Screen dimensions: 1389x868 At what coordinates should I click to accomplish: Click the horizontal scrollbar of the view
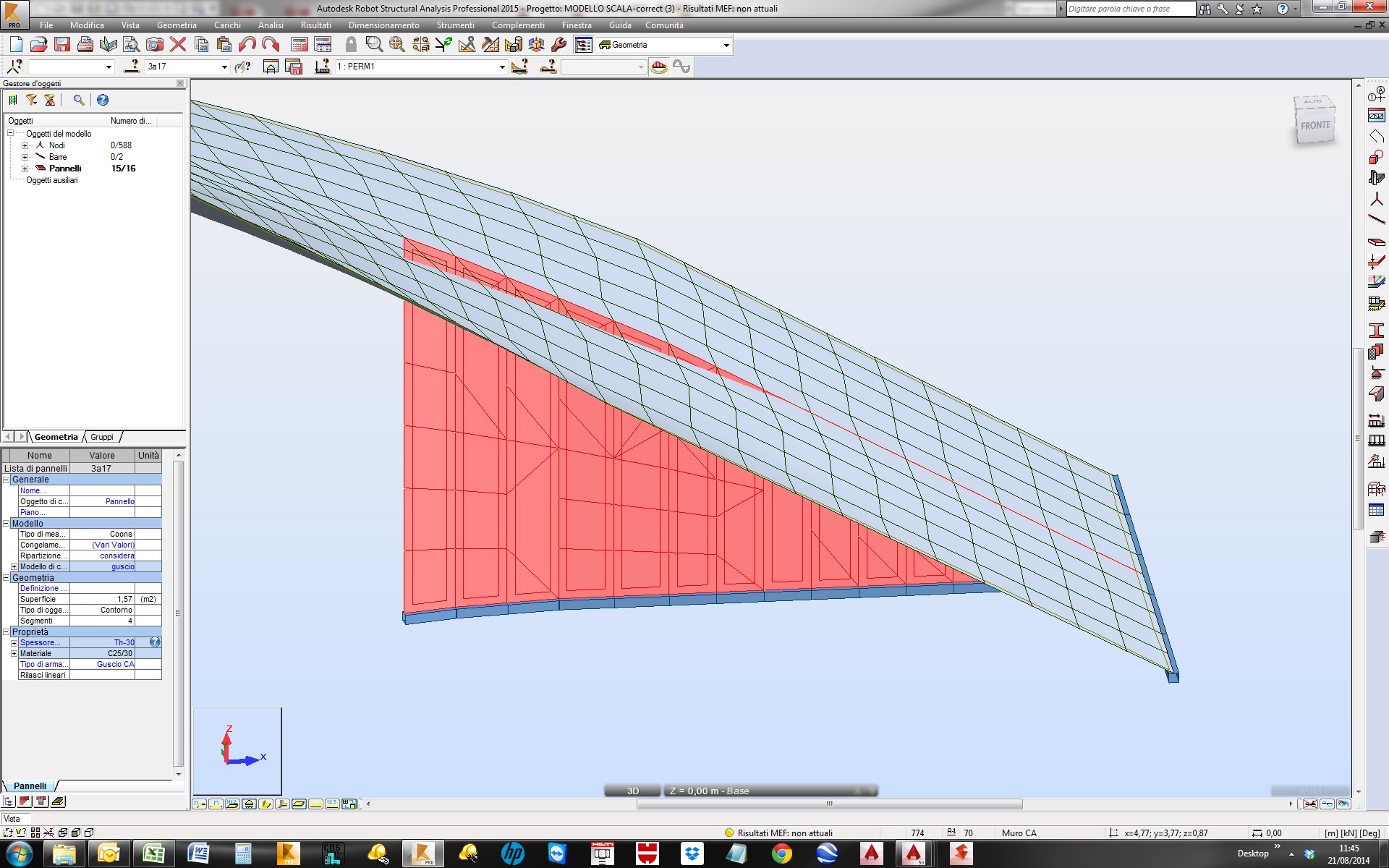tap(829, 804)
